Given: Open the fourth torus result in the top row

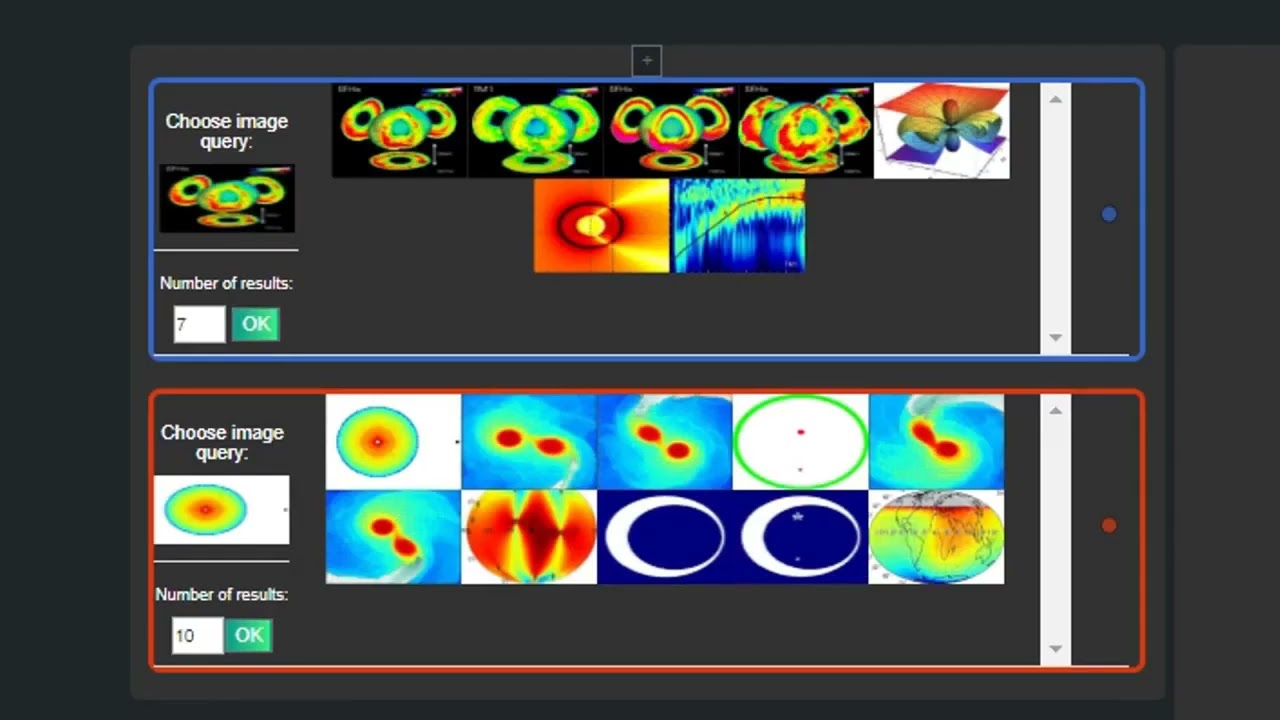Looking at the screenshot, I should coord(806,131).
